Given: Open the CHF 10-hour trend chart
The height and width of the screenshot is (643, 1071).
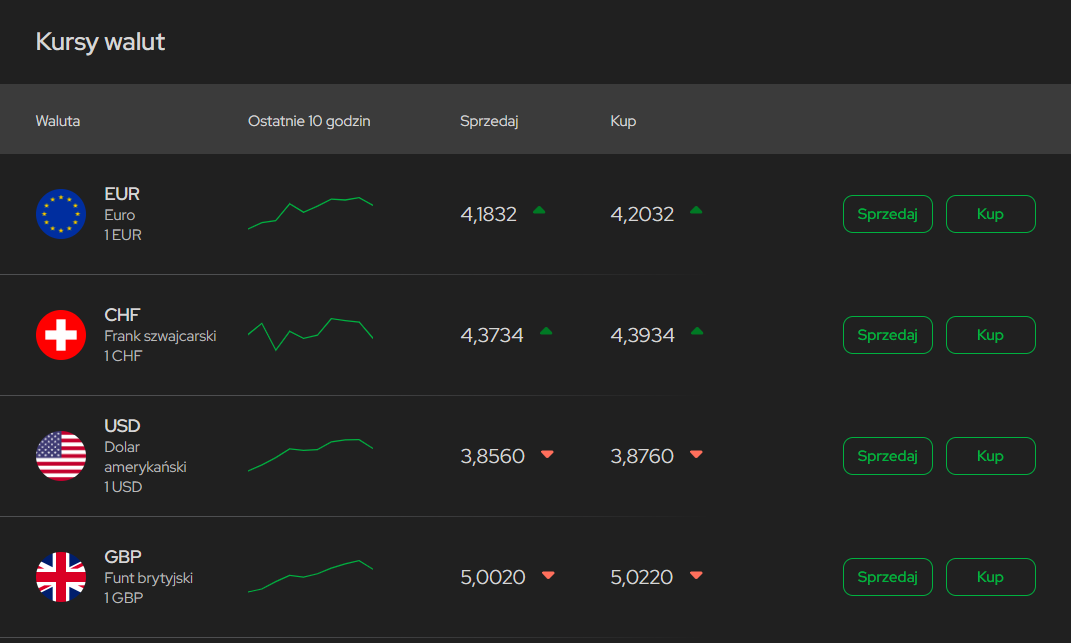Looking at the screenshot, I should click(310, 334).
